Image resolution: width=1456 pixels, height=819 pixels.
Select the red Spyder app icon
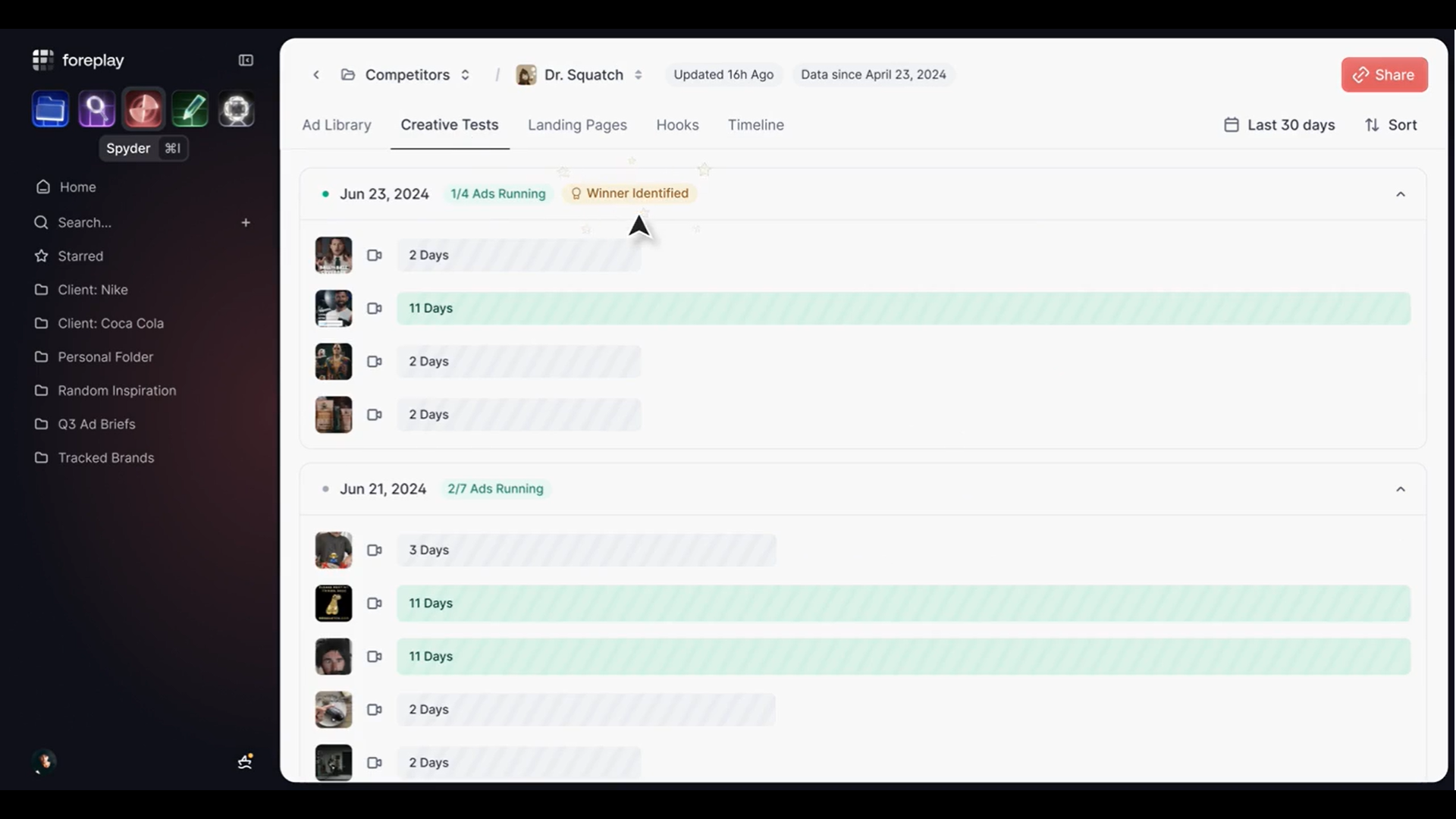click(143, 110)
